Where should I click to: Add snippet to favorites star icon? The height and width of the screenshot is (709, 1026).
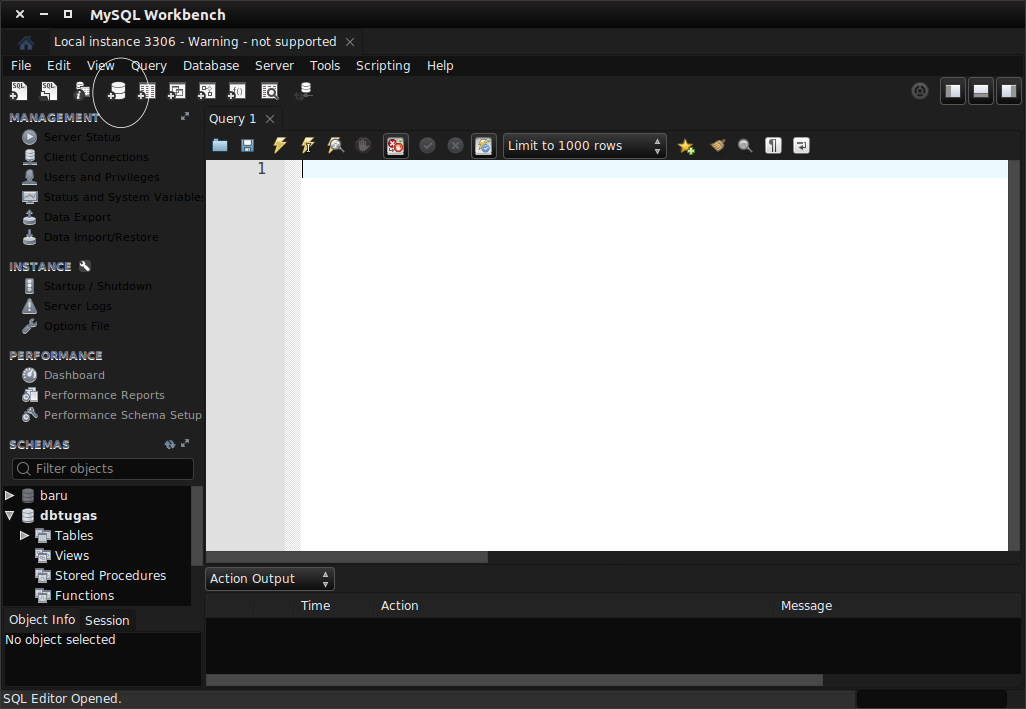tap(686, 146)
